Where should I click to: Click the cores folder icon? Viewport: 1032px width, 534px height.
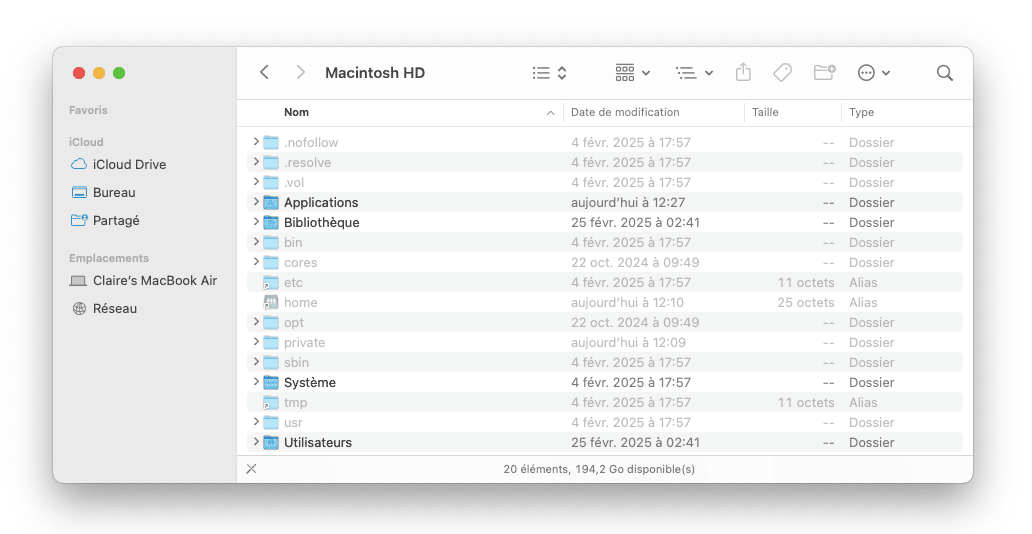point(271,262)
